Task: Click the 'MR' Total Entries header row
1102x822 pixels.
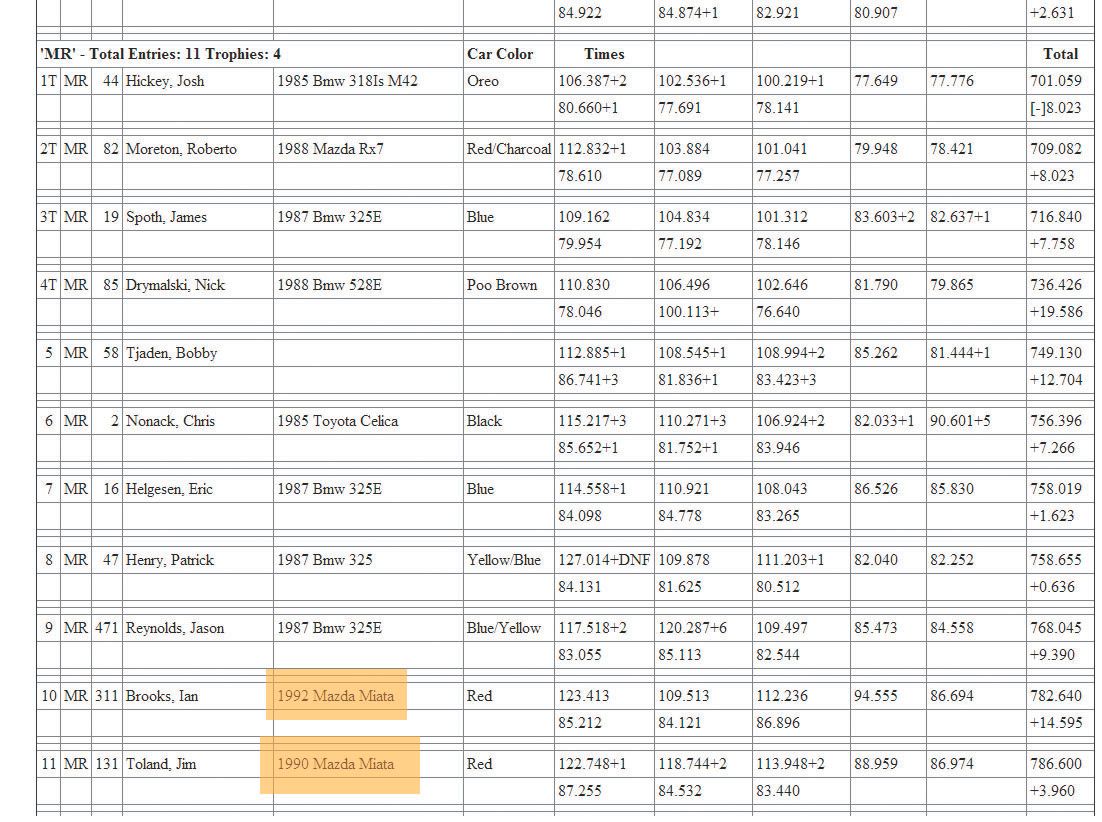Action: (x=160, y=54)
